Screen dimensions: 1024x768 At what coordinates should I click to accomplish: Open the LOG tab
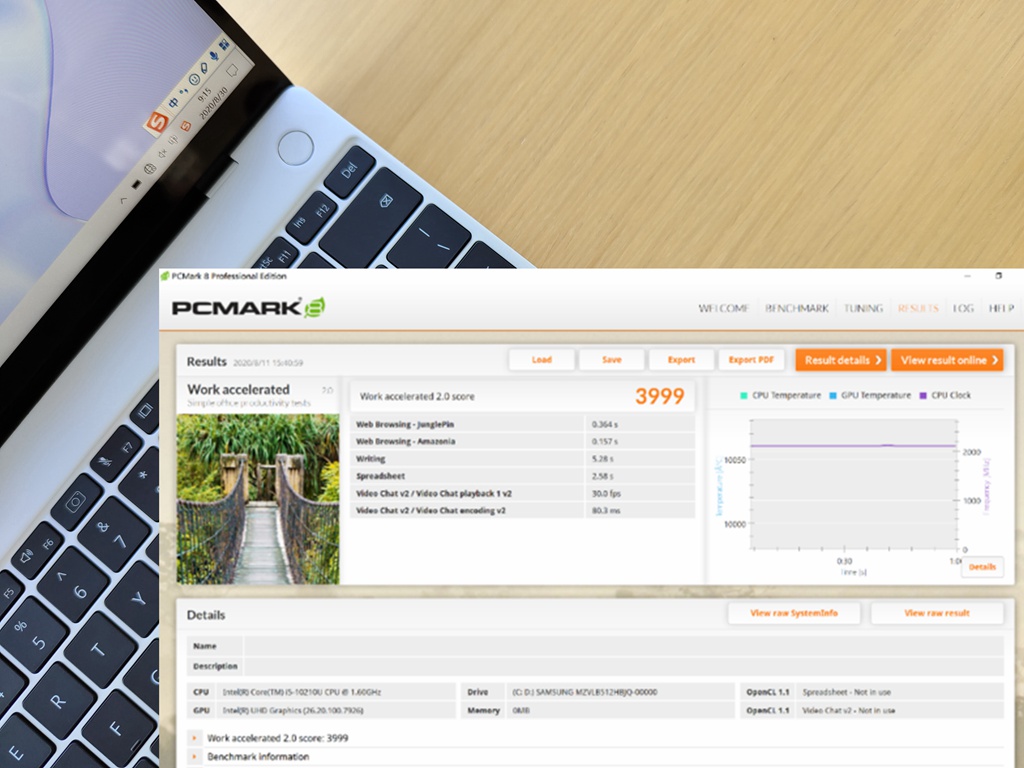point(963,308)
